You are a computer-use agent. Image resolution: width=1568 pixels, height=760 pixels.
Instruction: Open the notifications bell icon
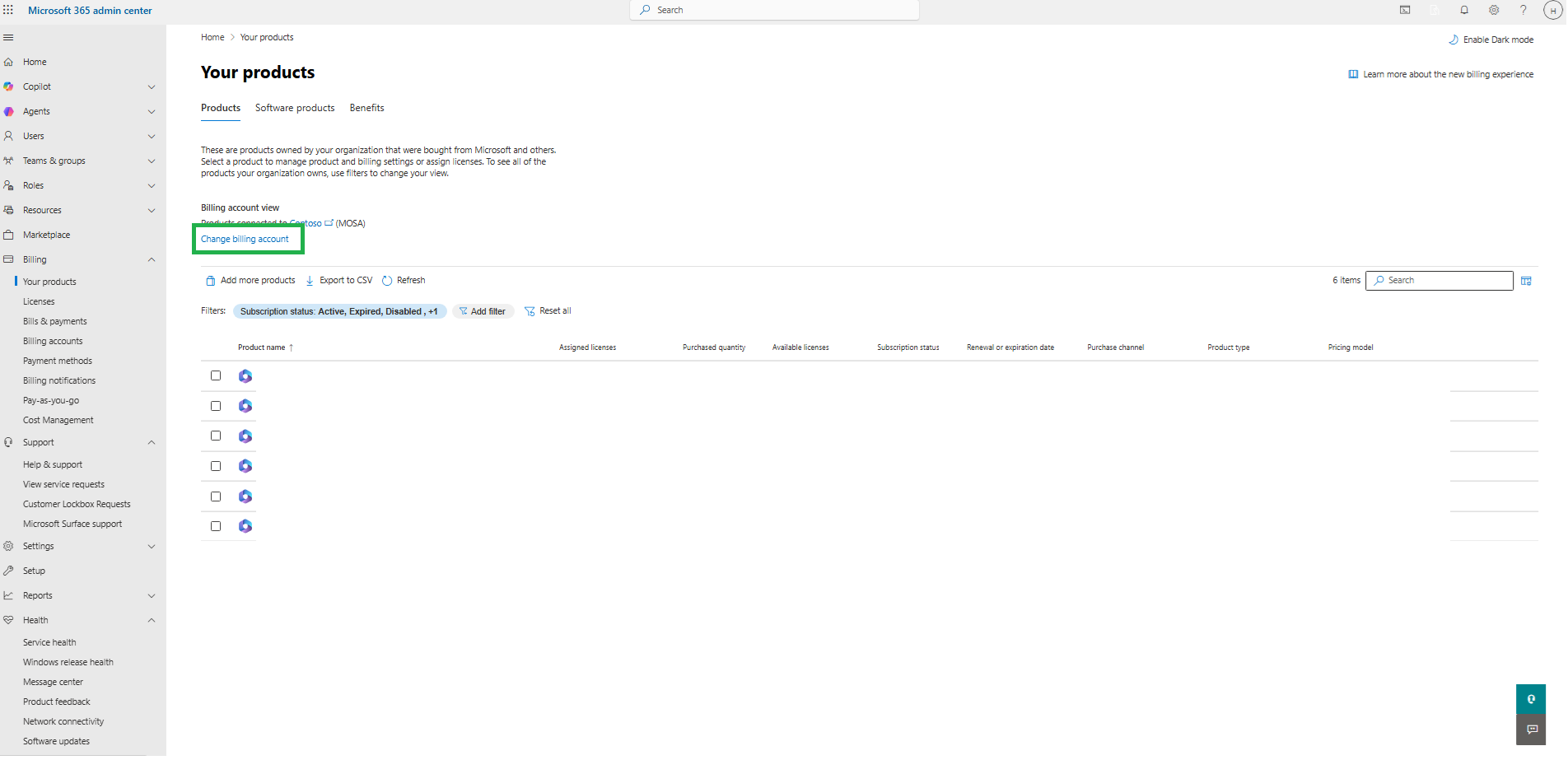tap(1464, 10)
